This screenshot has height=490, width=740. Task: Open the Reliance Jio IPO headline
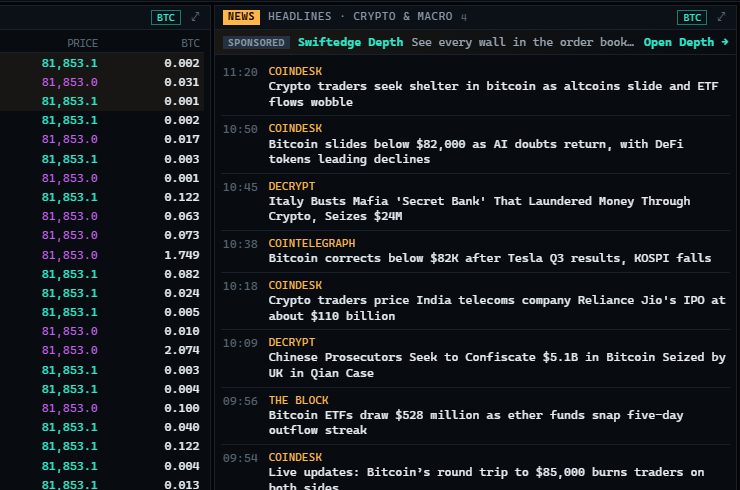497,308
